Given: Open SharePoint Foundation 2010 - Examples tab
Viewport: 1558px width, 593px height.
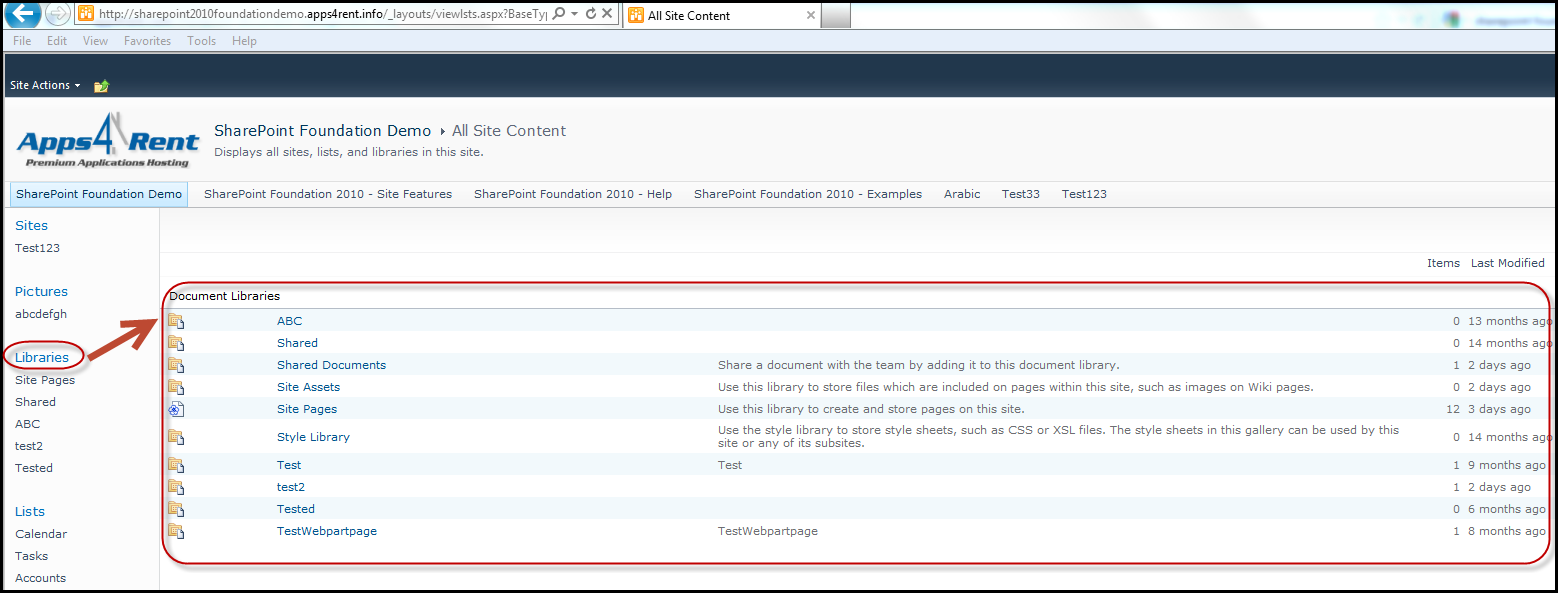Looking at the screenshot, I should (x=808, y=194).
